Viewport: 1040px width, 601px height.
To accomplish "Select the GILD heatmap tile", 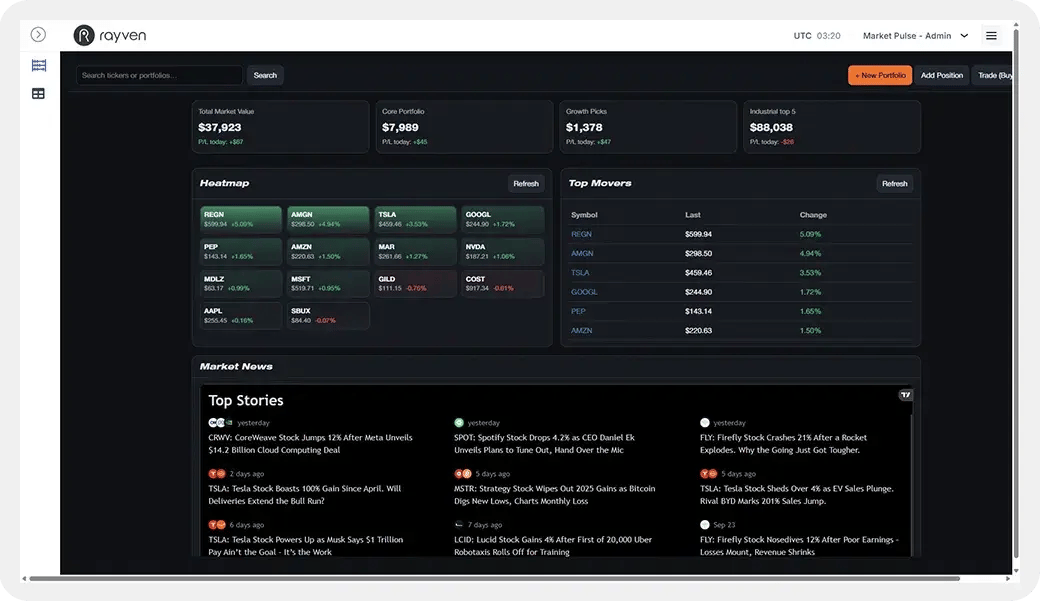I will [x=415, y=284].
